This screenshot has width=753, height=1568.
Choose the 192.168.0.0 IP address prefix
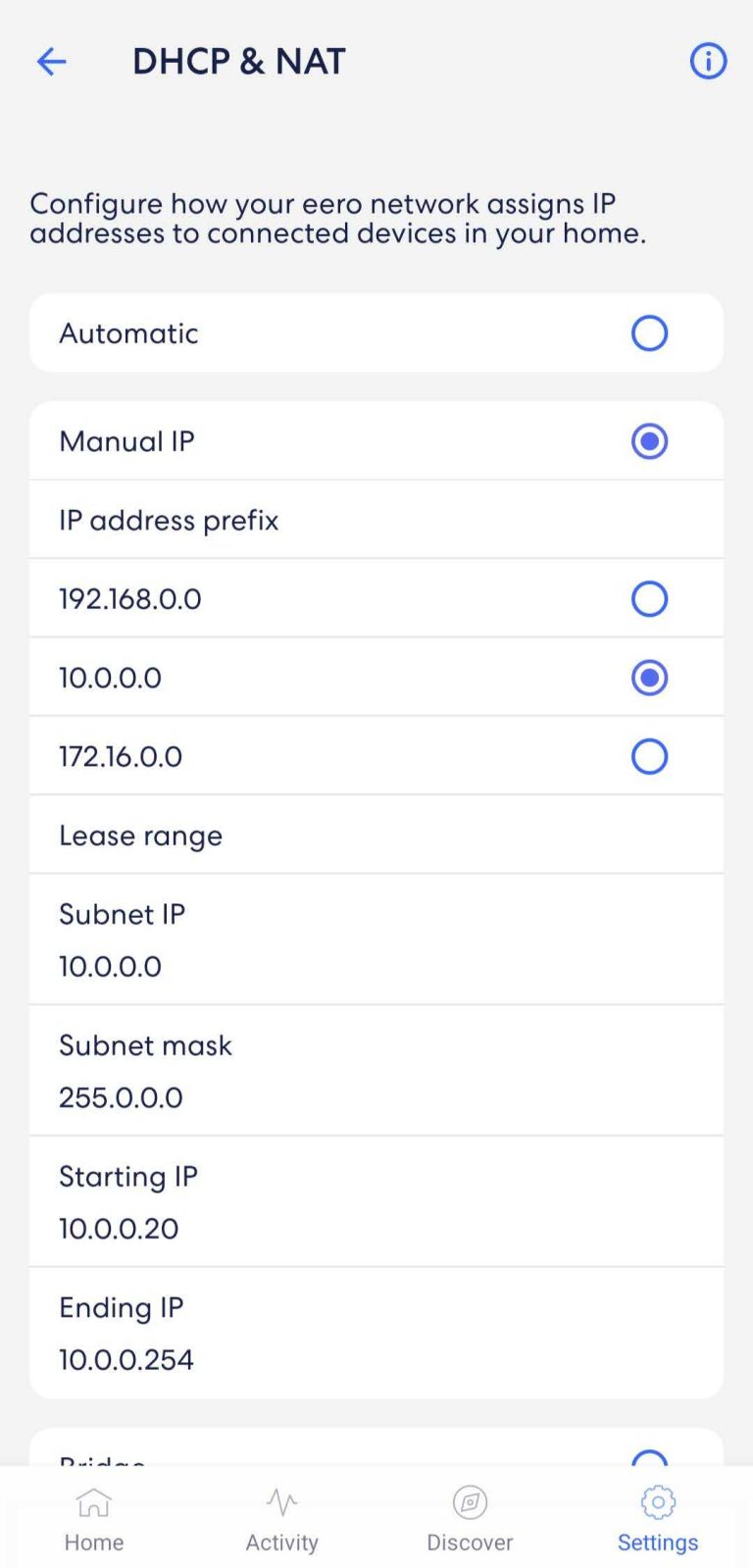pos(649,598)
